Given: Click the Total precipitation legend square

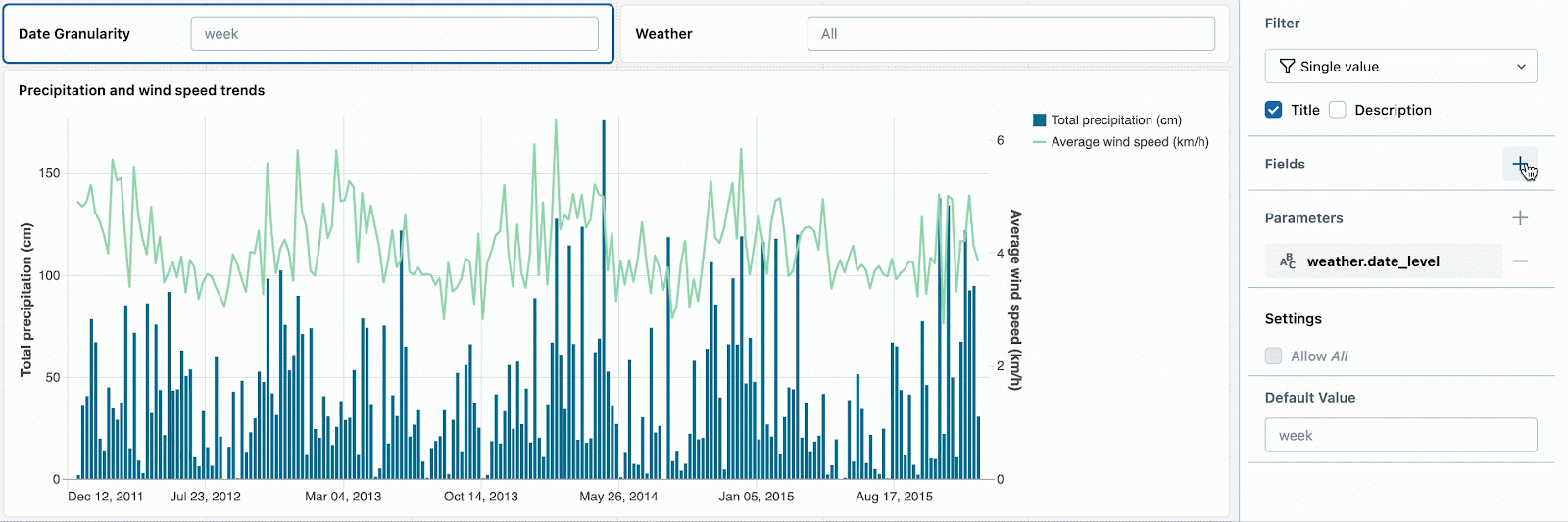Looking at the screenshot, I should click(x=1039, y=120).
